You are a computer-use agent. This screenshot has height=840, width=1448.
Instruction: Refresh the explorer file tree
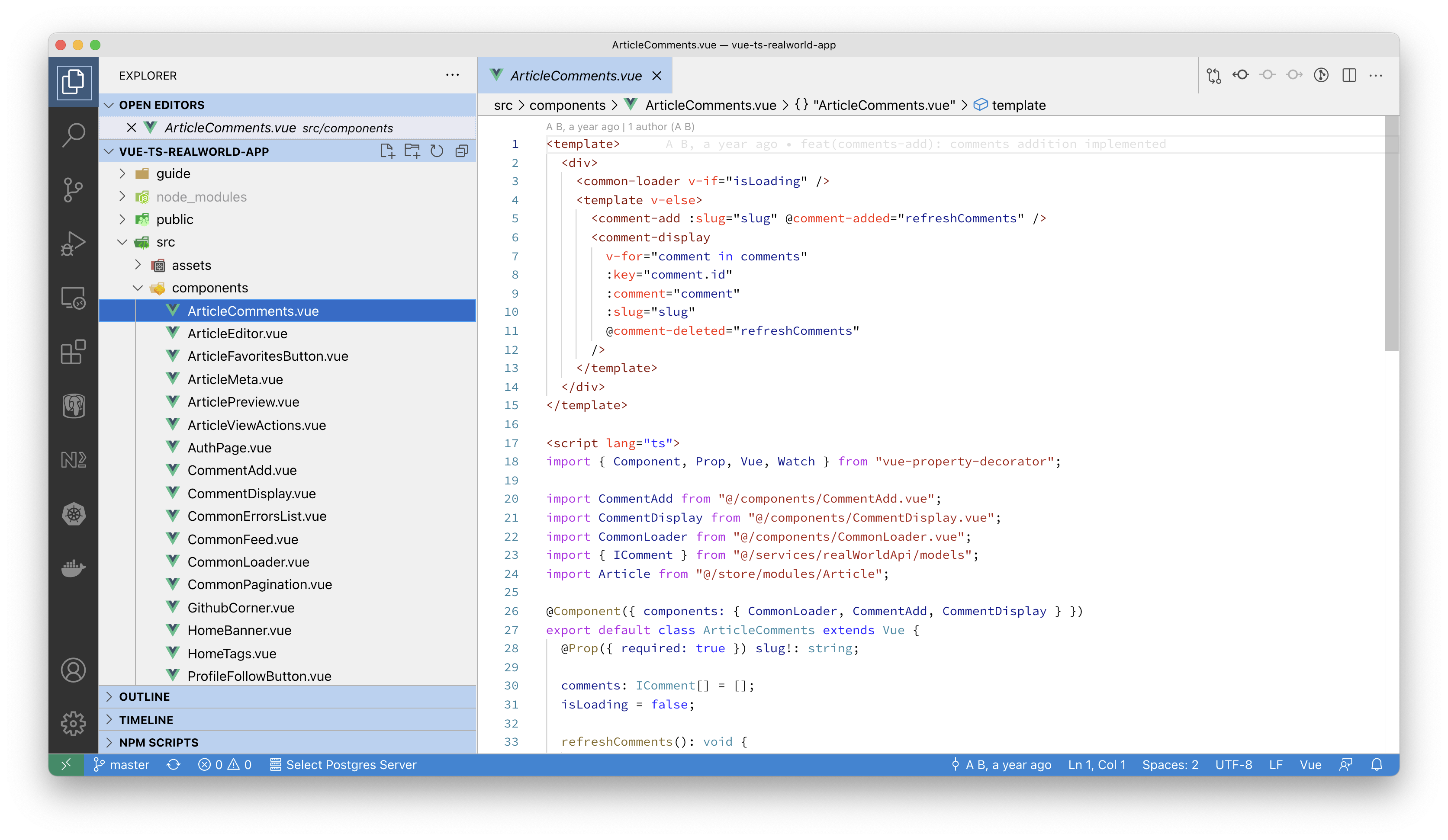coord(437,151)
